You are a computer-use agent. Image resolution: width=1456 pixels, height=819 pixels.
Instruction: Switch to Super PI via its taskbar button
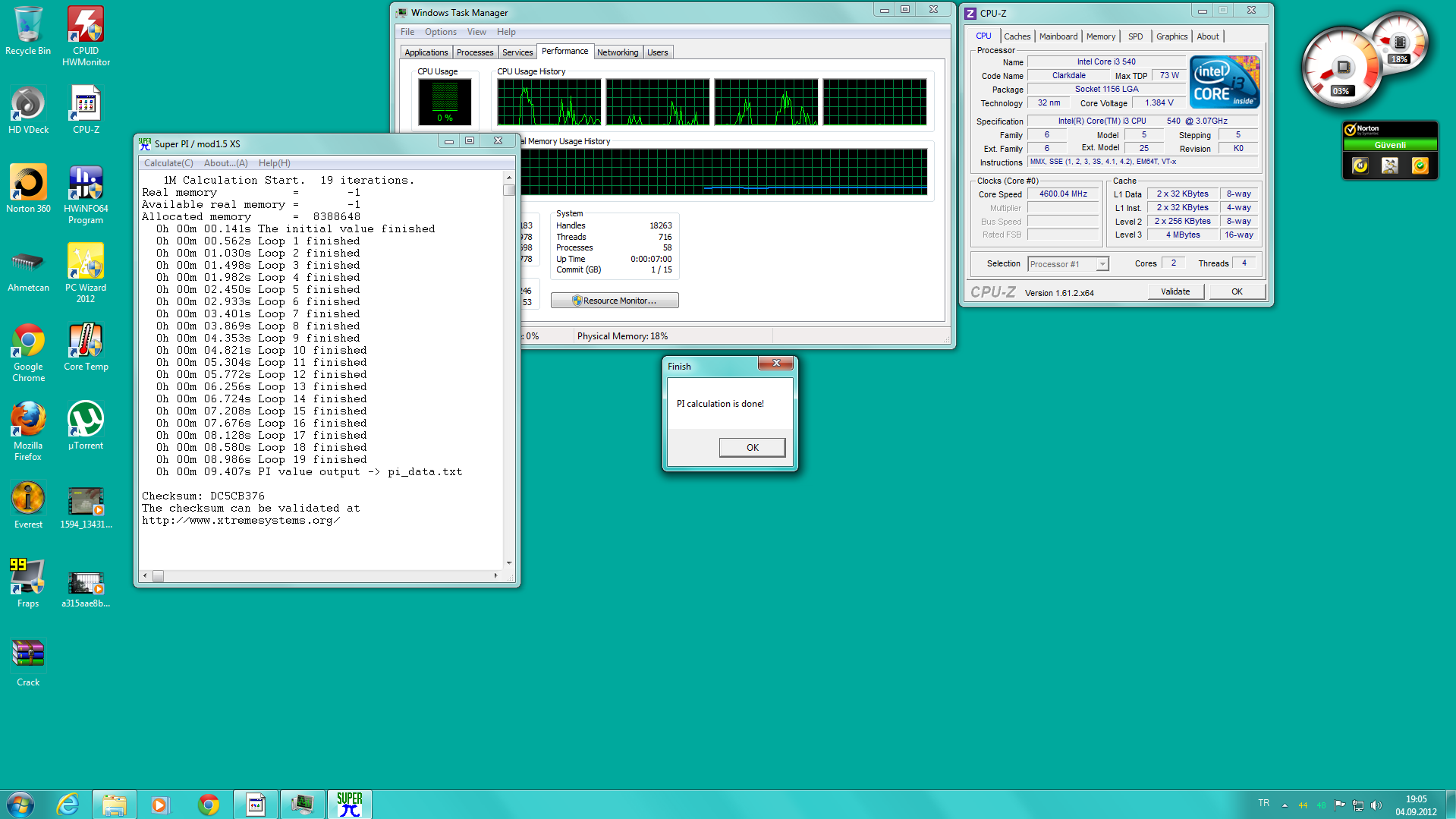(x=350, y=805)
